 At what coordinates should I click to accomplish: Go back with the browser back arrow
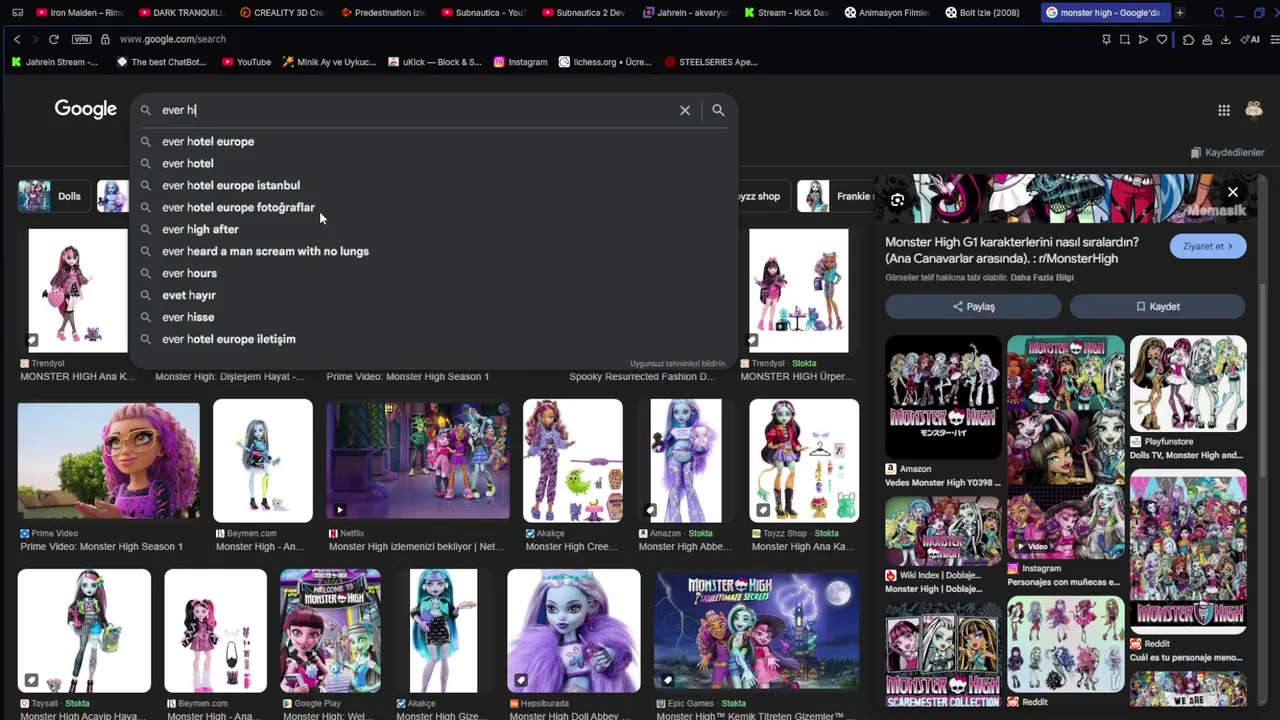tap(17, 39)
